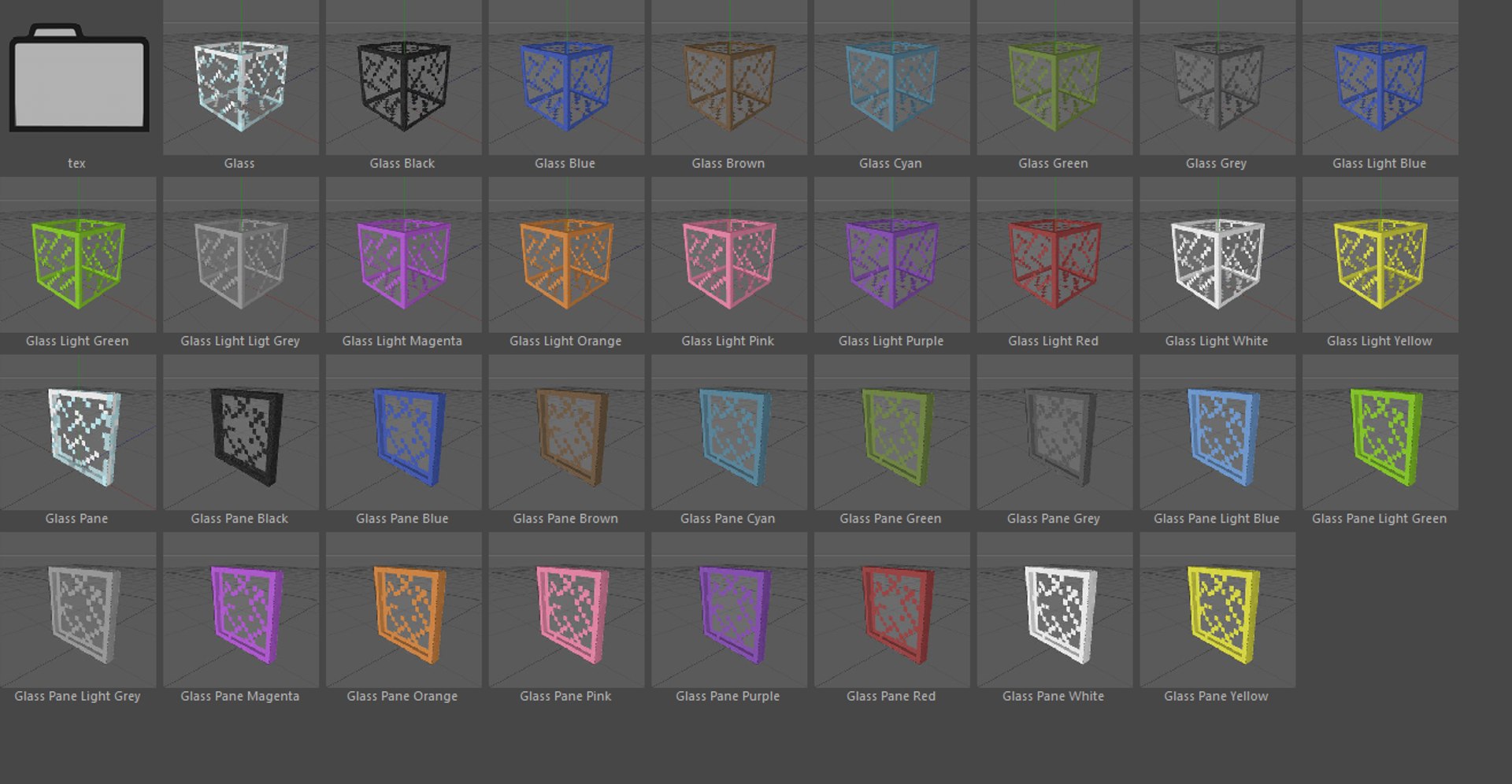
Task: Pick the Glass Pane White thumbnail
Action: click(x=1055, y=610)
